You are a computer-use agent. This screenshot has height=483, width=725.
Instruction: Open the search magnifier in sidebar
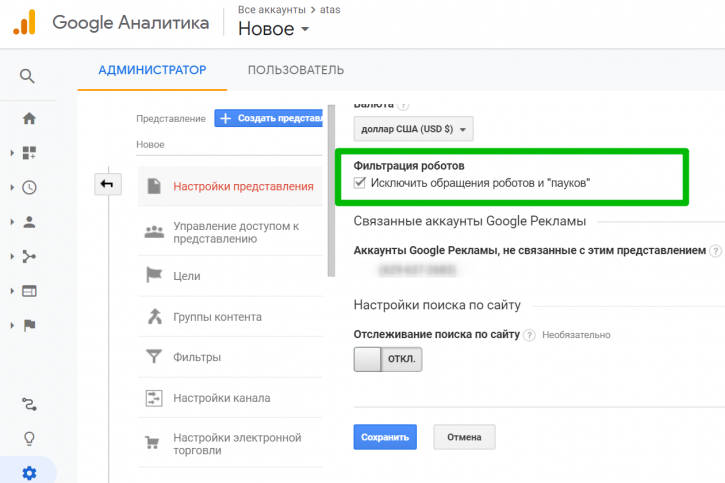27,76
